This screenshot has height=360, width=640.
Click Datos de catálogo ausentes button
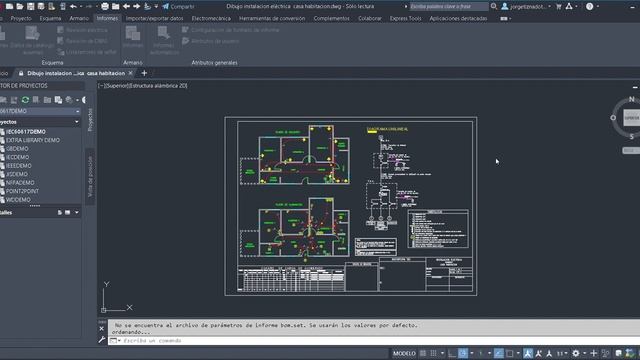[x=32, y=40]
